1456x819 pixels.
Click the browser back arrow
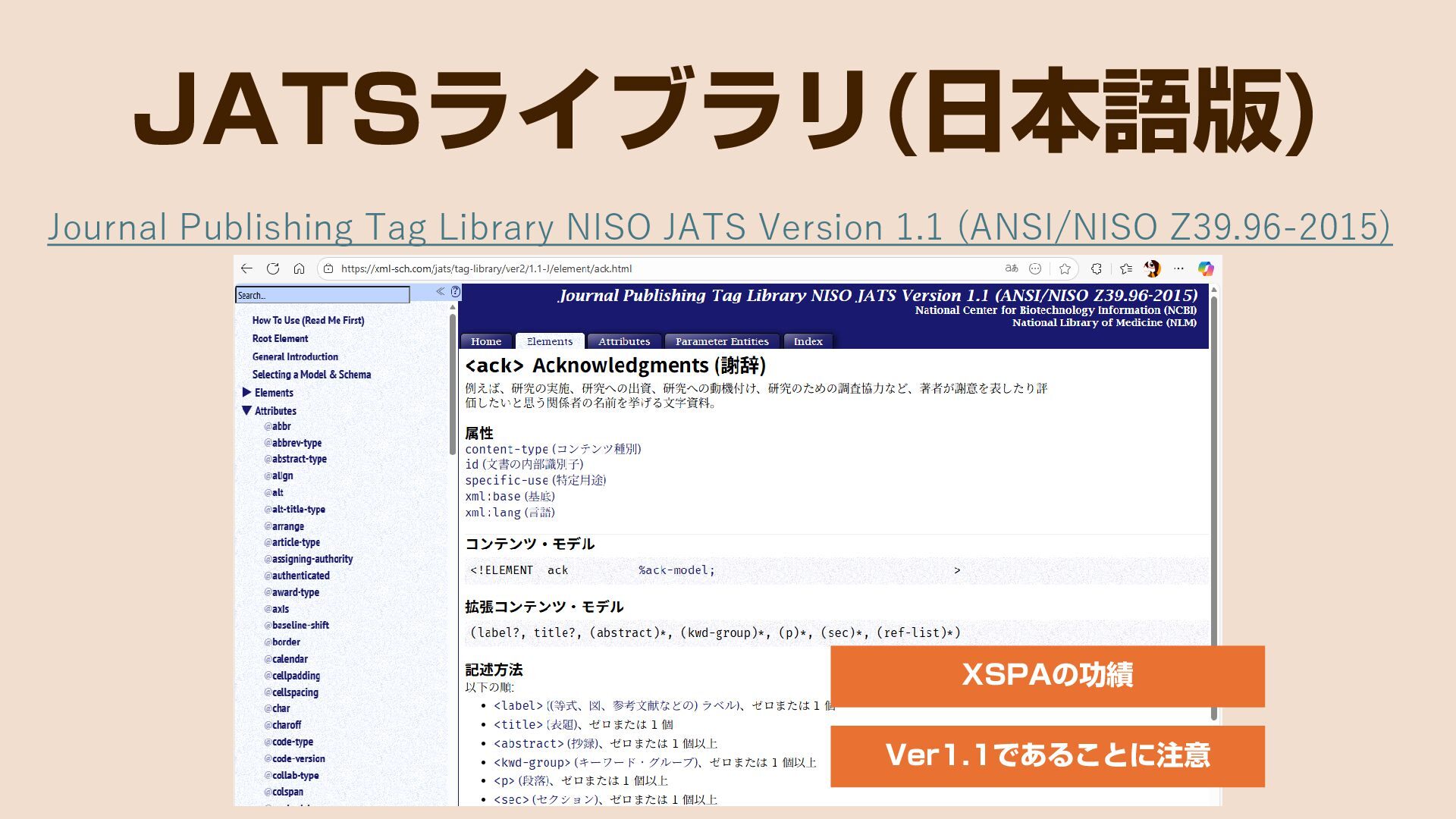(246, 268)
